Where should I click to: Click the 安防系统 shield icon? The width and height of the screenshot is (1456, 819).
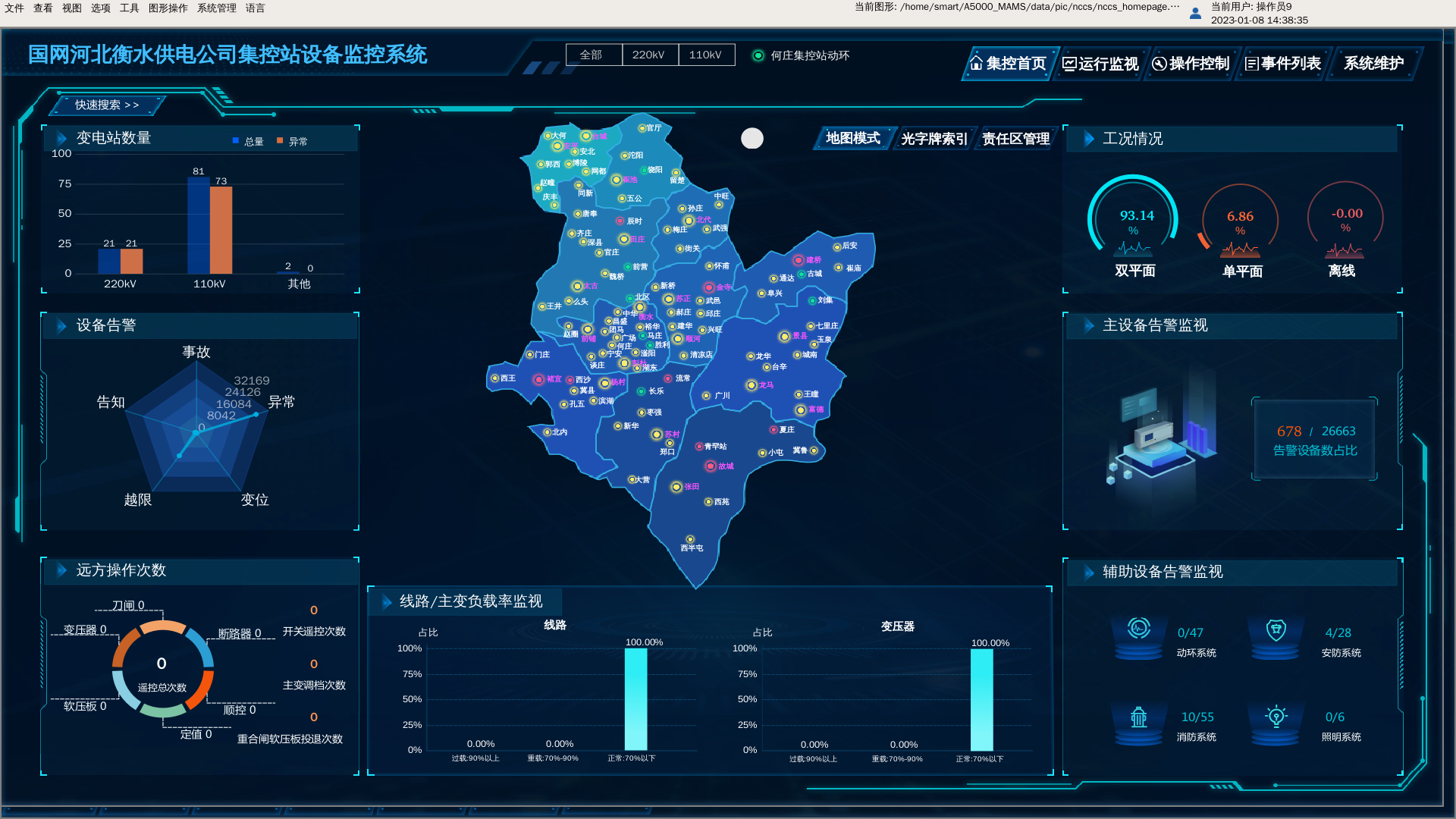[x=1276, y=630]
